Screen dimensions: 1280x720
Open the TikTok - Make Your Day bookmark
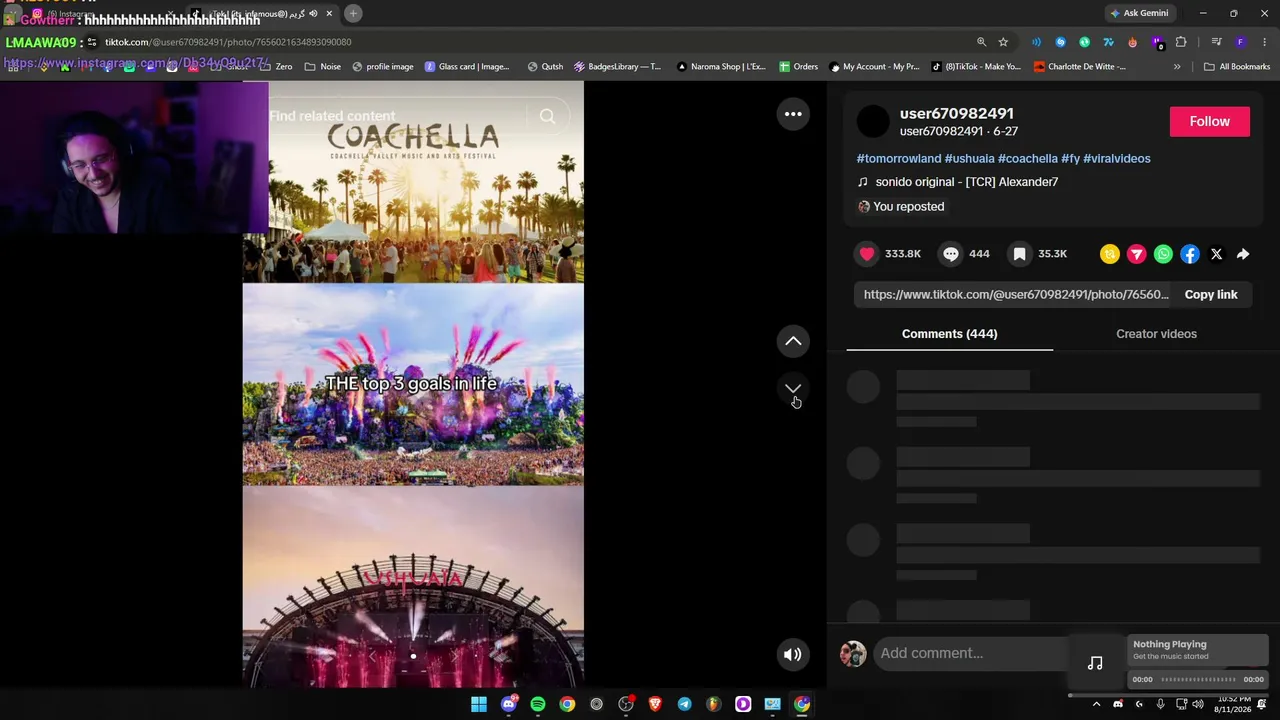click(976, 67)
